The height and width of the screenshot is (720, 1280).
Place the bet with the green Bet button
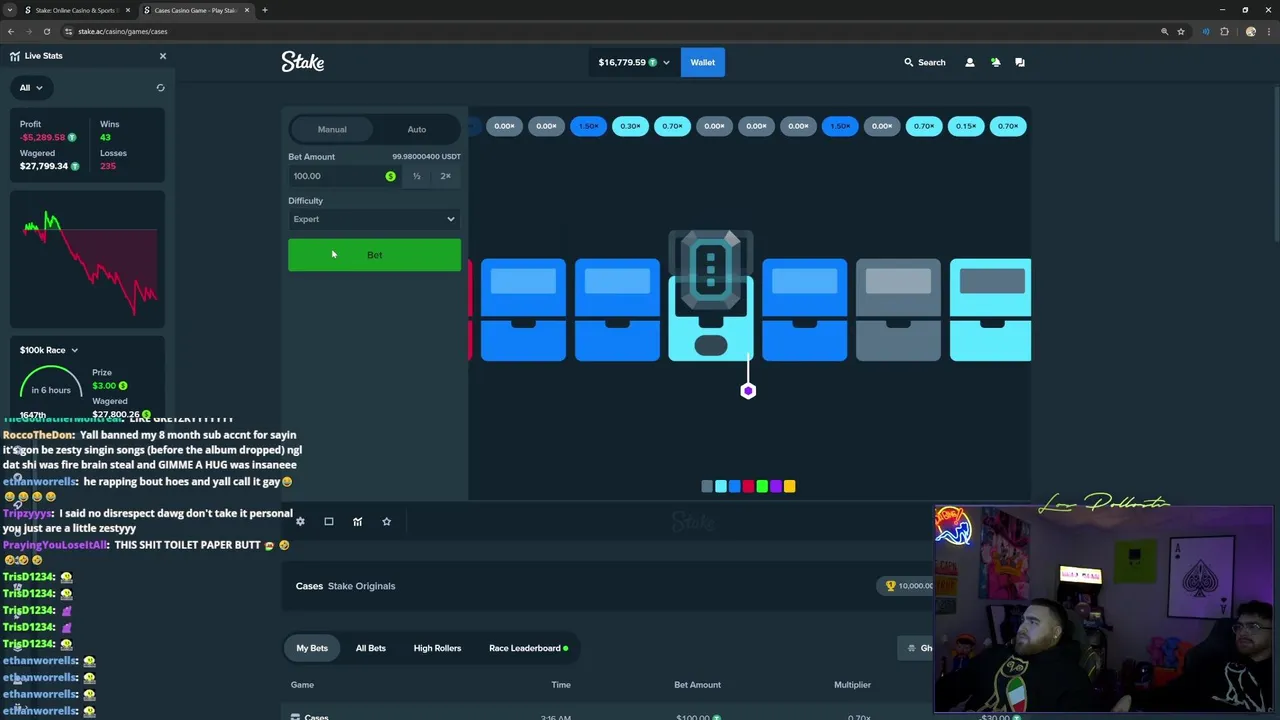coord(374,255)
